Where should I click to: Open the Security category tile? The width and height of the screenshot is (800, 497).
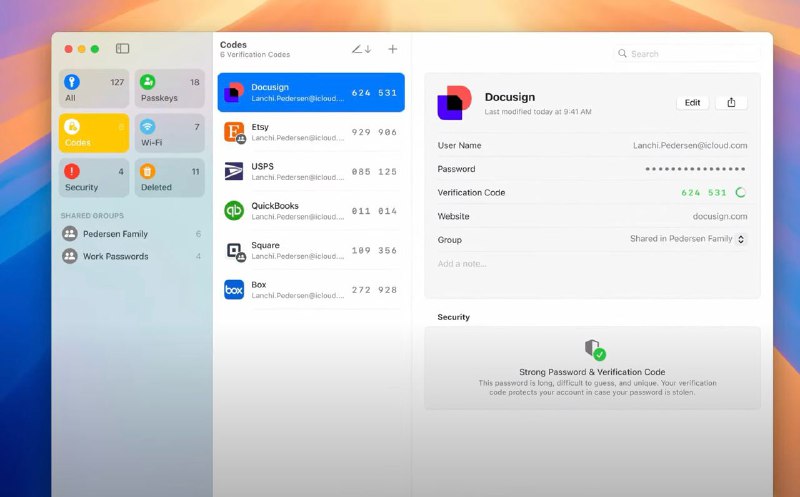[x=94, y=178]
